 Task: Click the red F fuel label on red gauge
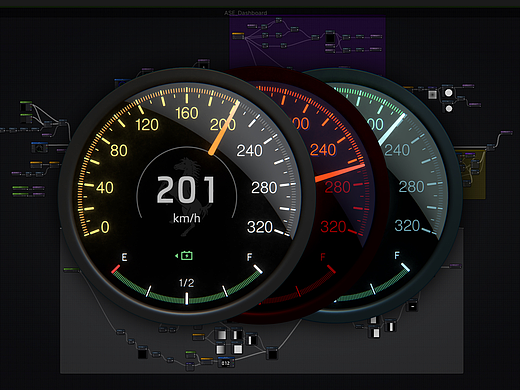tap(323, 257)
